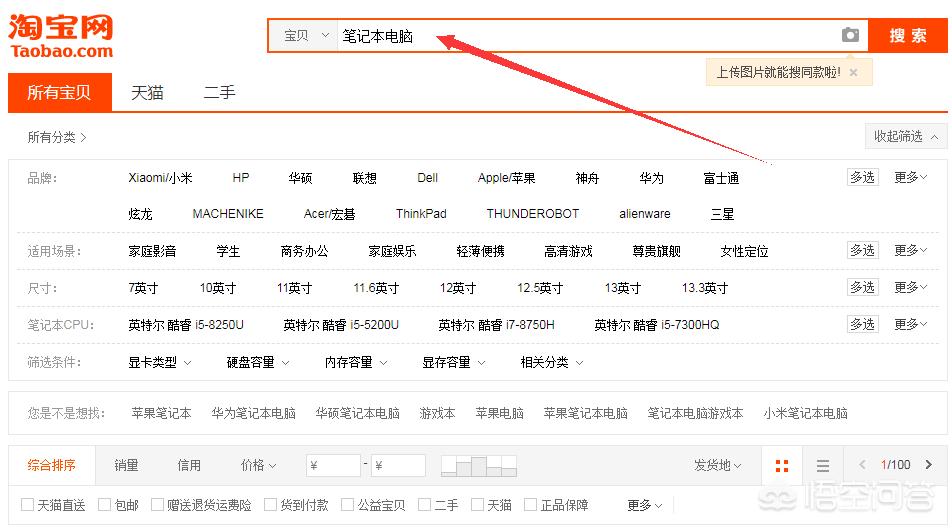Expand 更多 in 尺寸 row

[x=910, y=287]
